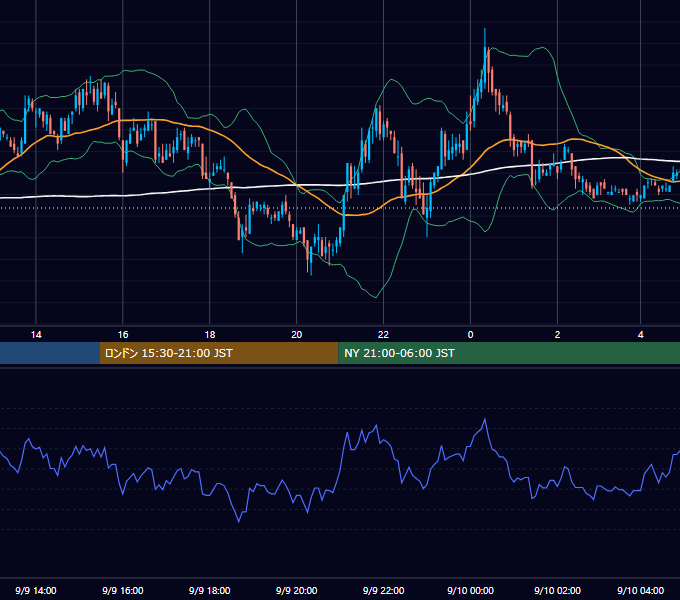Click the 9/9 14:00 date label

(36, 590)
